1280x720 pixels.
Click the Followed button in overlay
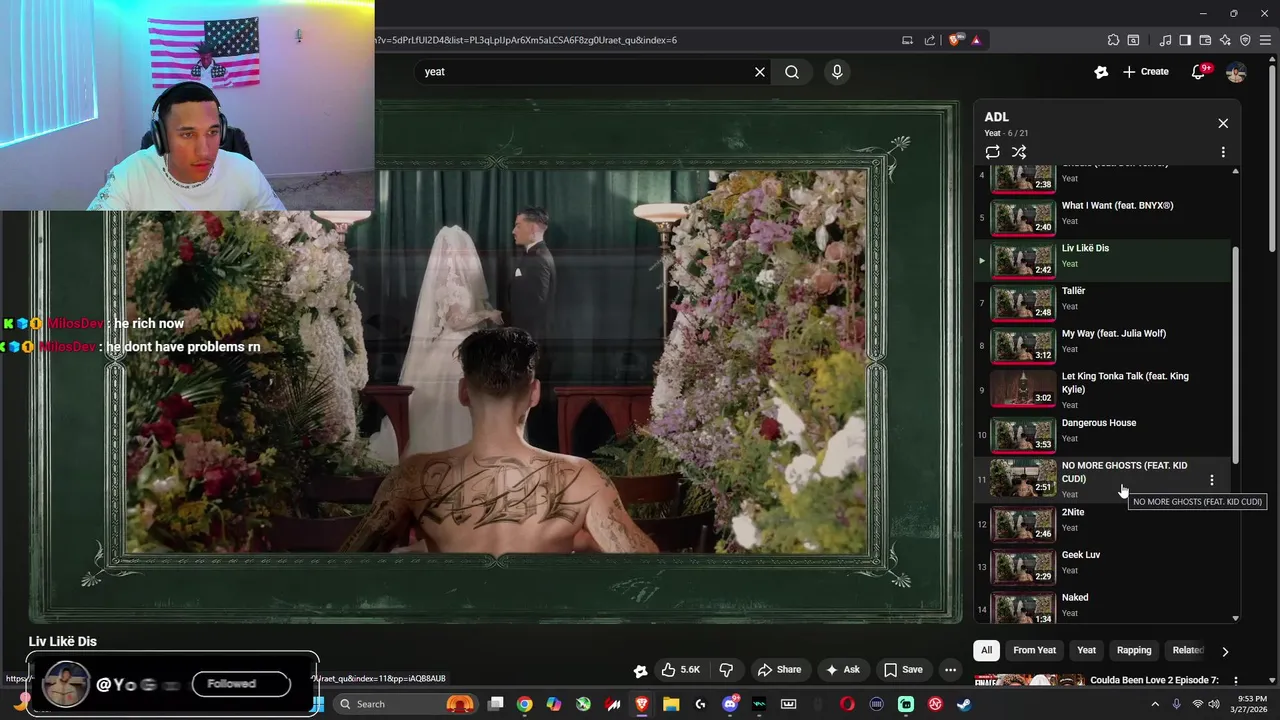pyautogui.click(x=241, y=684)
